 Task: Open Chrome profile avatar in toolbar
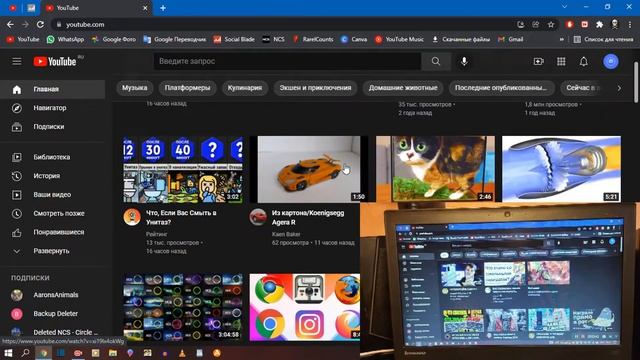click(615, 24)
